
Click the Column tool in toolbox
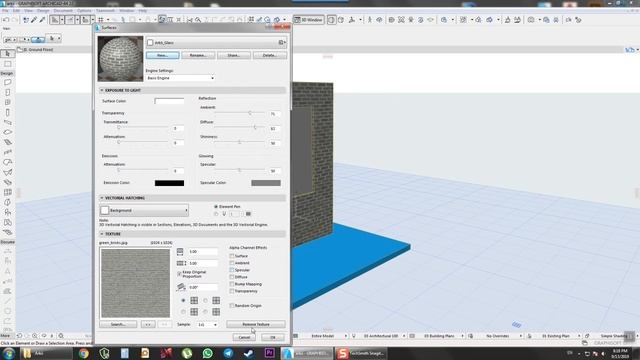point(7,112)
